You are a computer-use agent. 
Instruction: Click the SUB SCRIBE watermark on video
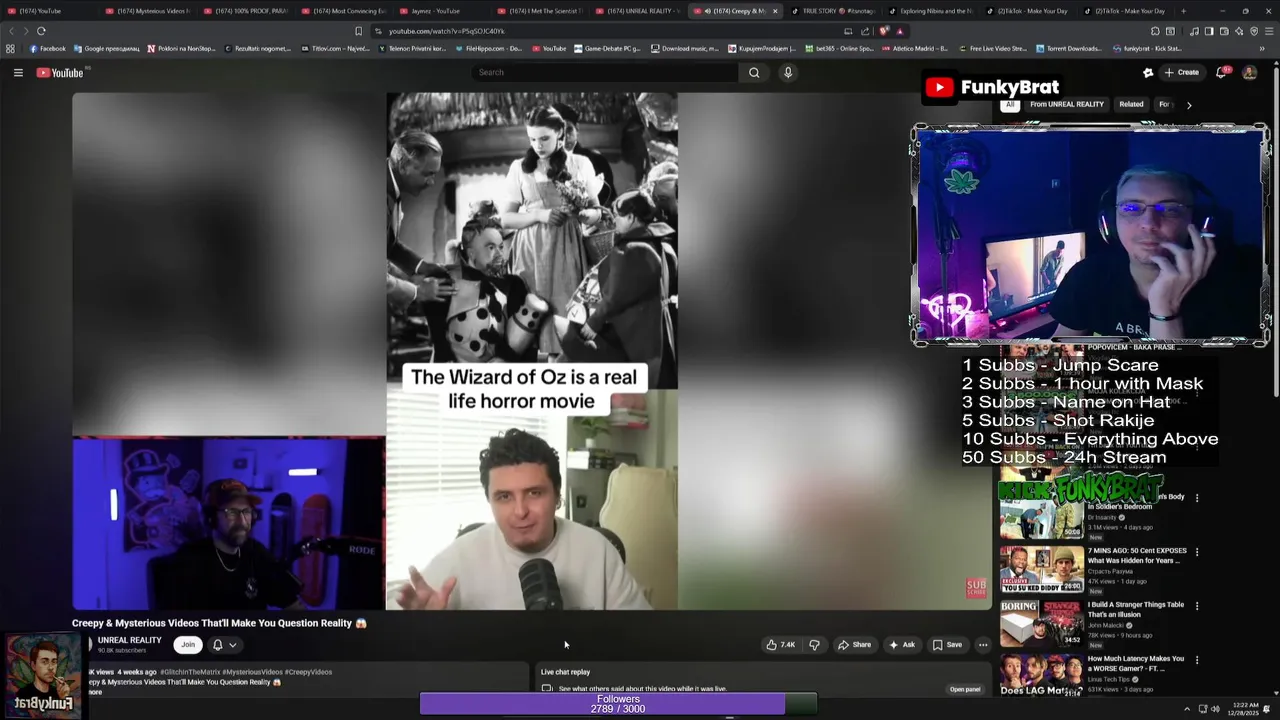976,588
